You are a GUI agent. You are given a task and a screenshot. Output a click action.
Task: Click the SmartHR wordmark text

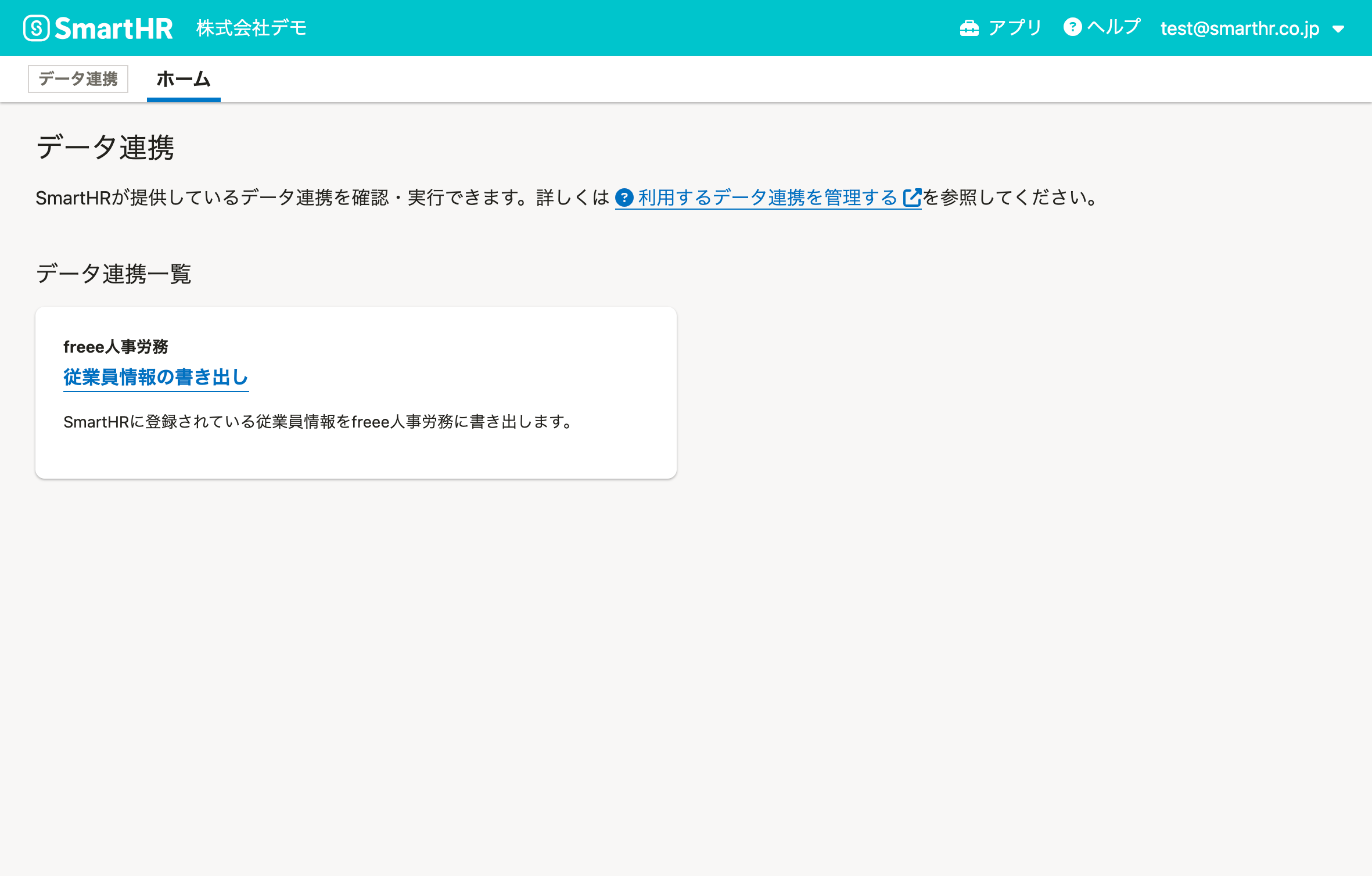pyautogui.click(x=114, y=28)
